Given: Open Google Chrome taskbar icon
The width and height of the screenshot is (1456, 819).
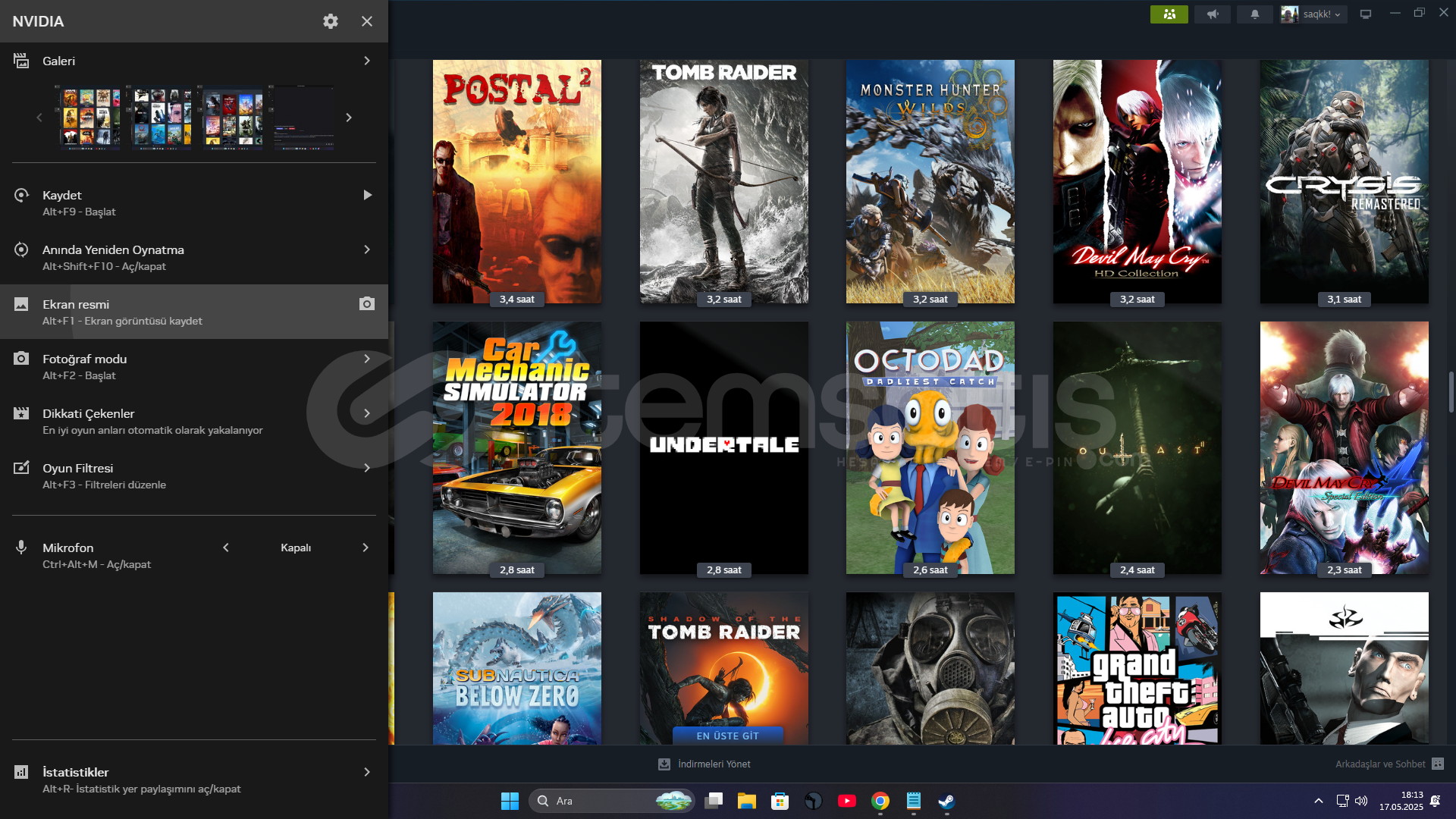Looking at the screenshot, I should (x=880, y=801).
